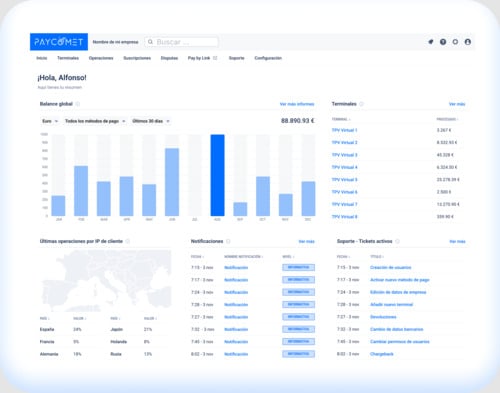
Task: Open the Euro currency dropdown
Action: point(50,121)
